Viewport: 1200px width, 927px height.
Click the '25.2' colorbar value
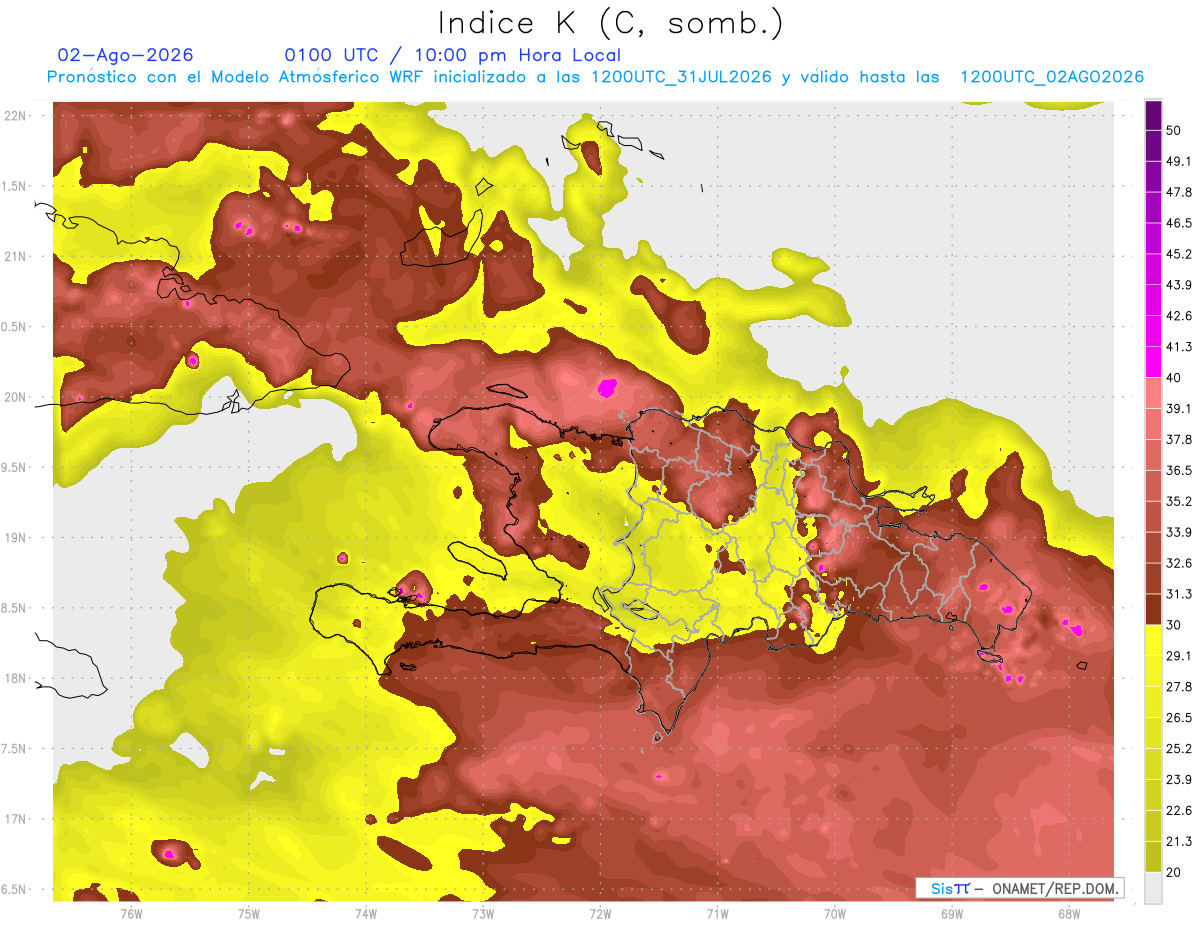click(1179, 748)
